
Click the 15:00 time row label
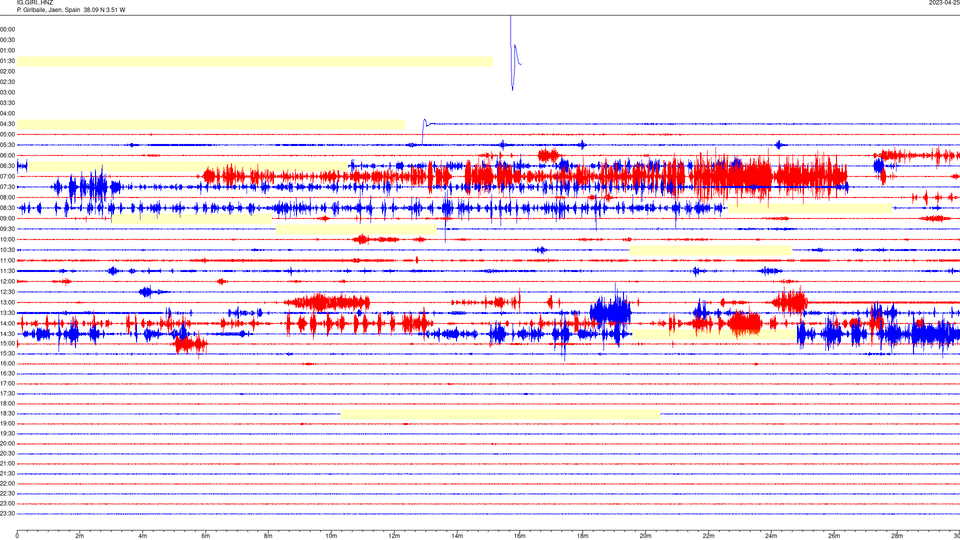8,343
